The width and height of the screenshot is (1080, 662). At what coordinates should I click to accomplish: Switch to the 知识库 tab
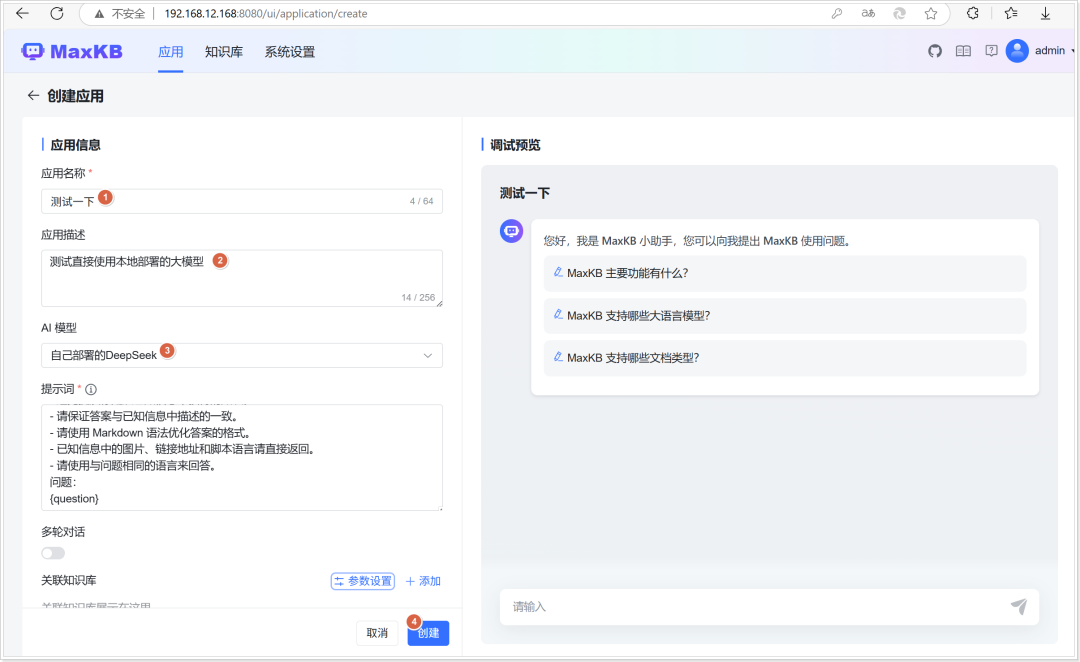click(224, 52)
